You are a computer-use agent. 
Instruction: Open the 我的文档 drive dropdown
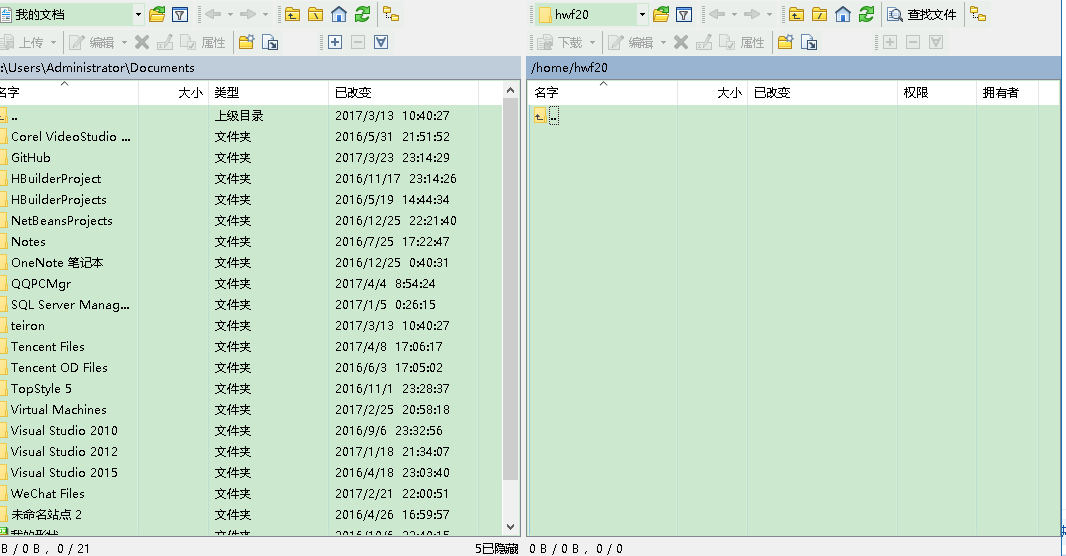[138, 14]
